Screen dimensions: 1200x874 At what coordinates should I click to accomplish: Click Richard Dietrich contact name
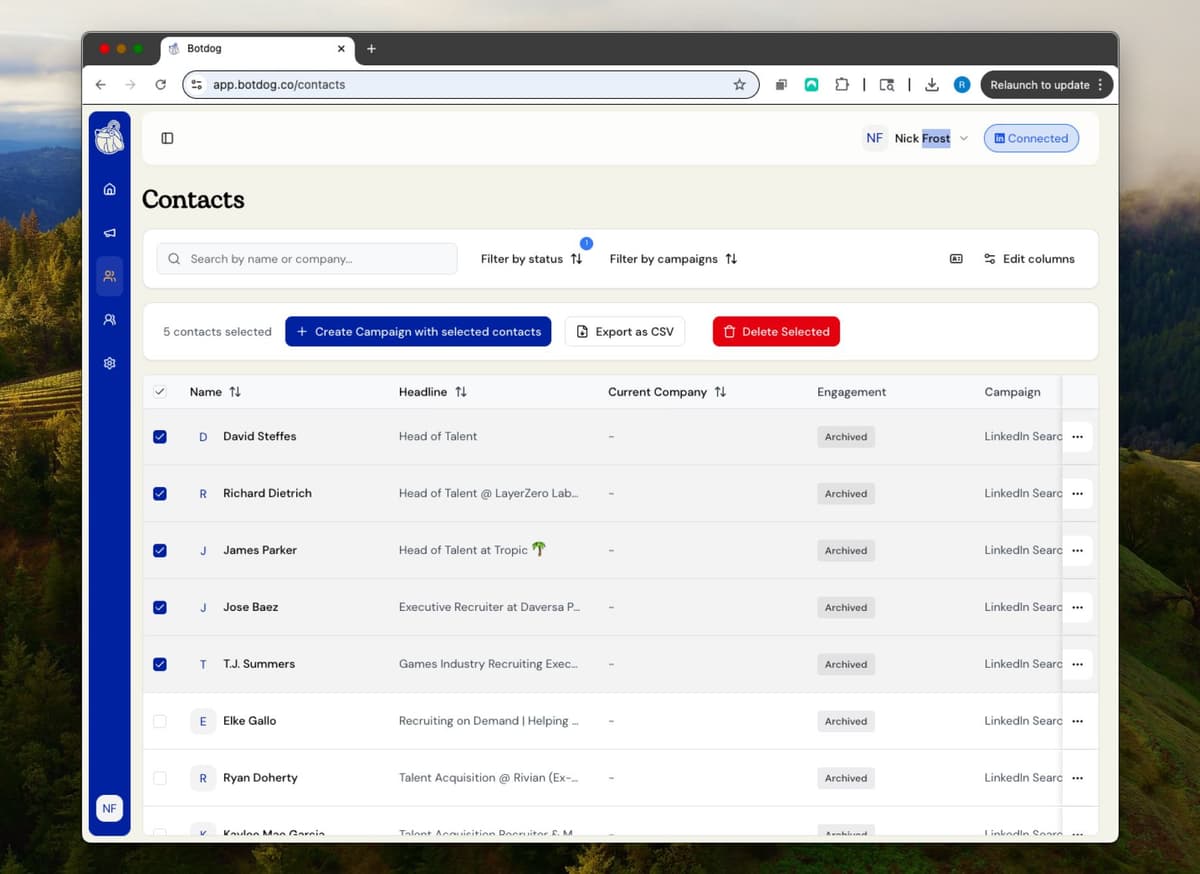267,494
